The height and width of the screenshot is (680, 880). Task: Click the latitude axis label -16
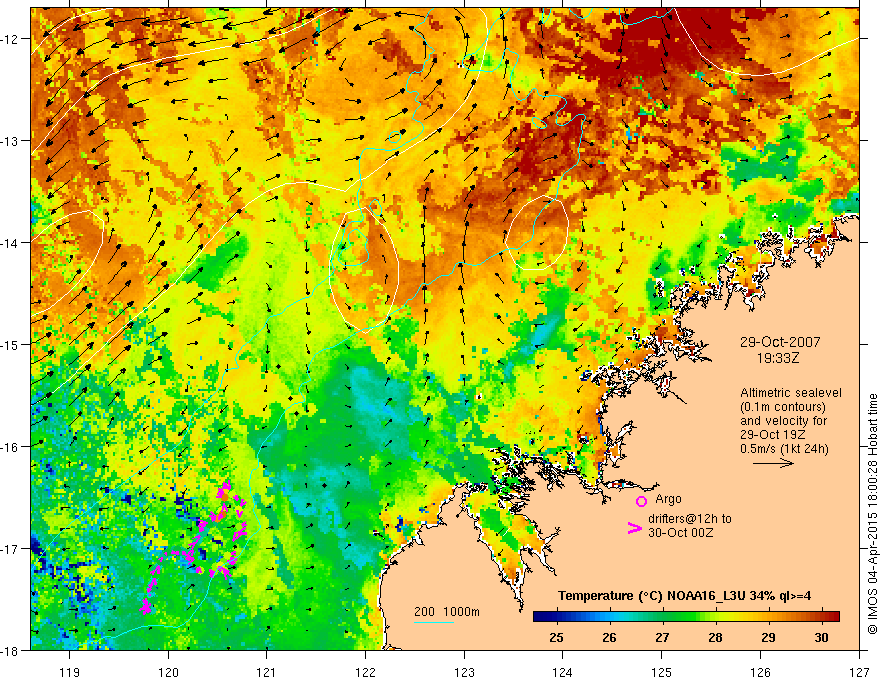(x=11, y=447)
